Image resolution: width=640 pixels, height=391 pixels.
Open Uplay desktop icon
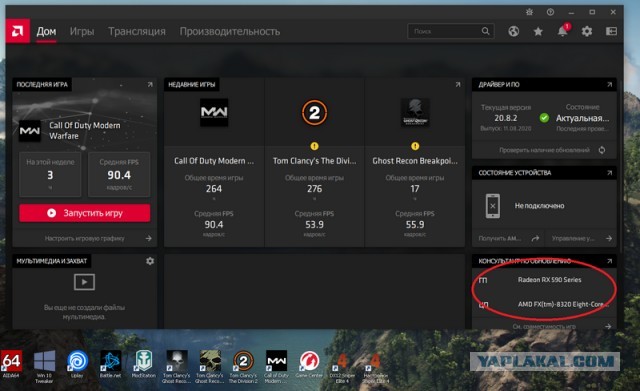[77, 364]
